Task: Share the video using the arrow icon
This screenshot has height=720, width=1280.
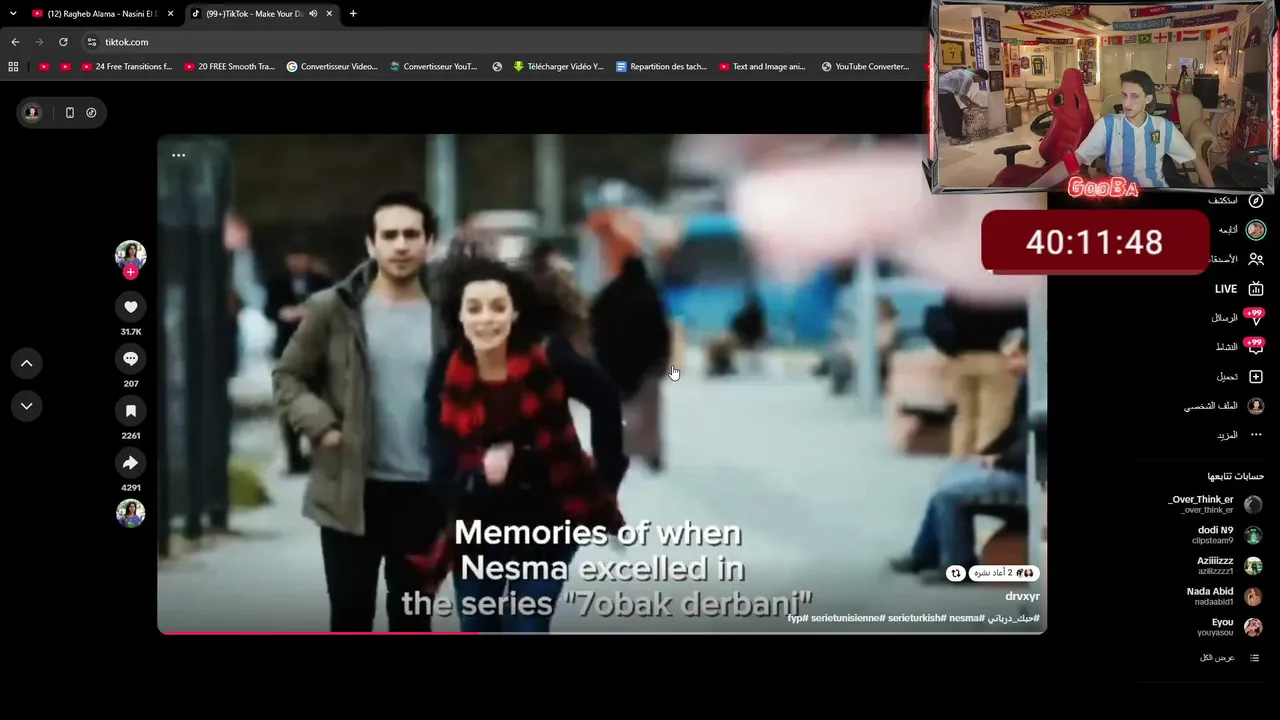Action: 130,463
